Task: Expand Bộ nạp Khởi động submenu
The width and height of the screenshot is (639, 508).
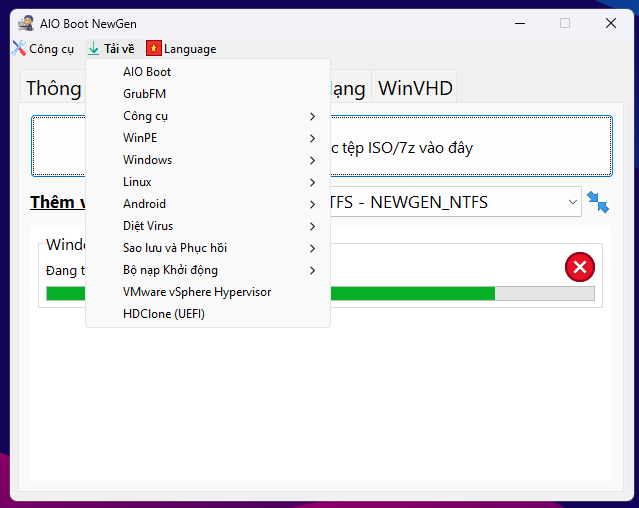Action: coord(208,270)
